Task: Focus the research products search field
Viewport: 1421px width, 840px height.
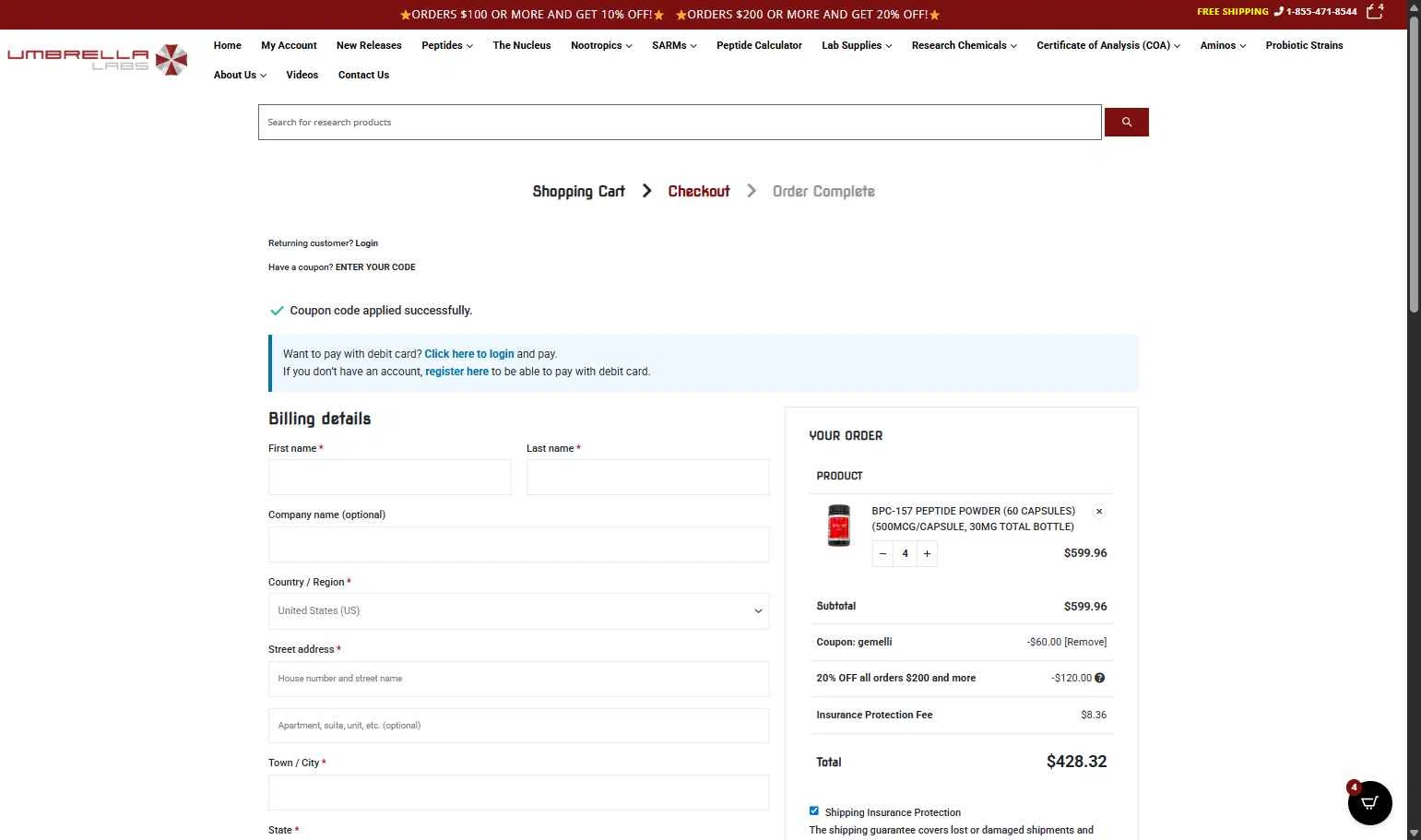Action: tap(680, 122)
